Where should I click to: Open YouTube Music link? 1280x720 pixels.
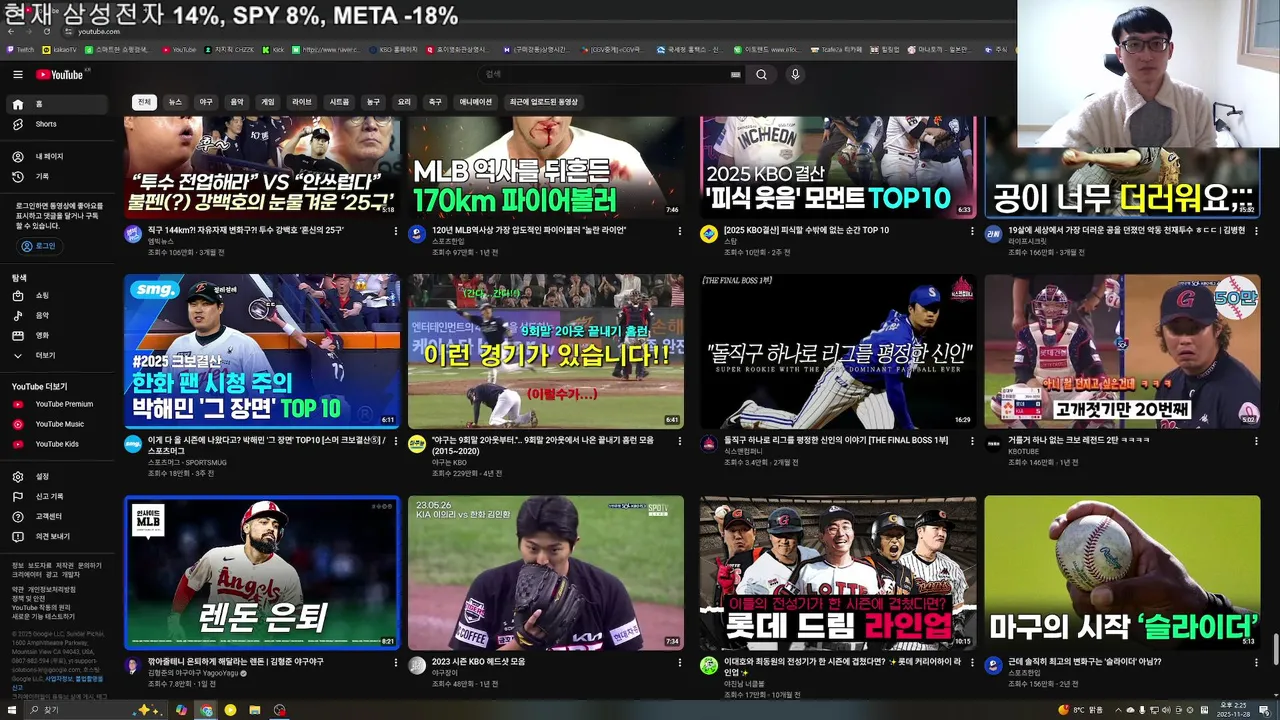click(55, 424)
